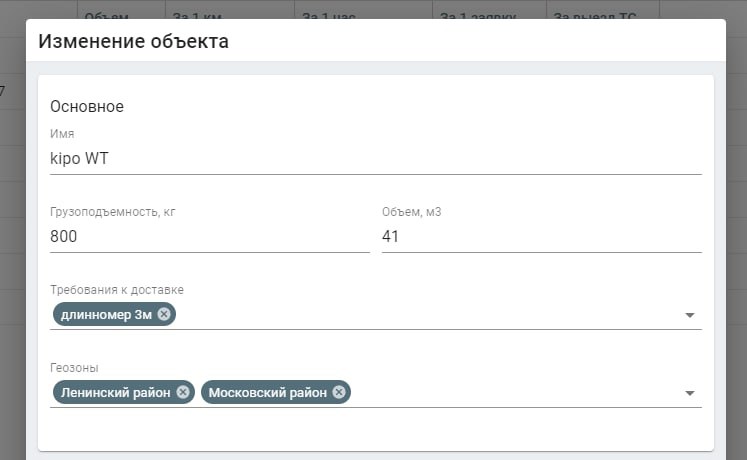Viewport: 747px width, 460px height.
Task: Delete the Московский район geozone chip
Action: coord(339,392)
